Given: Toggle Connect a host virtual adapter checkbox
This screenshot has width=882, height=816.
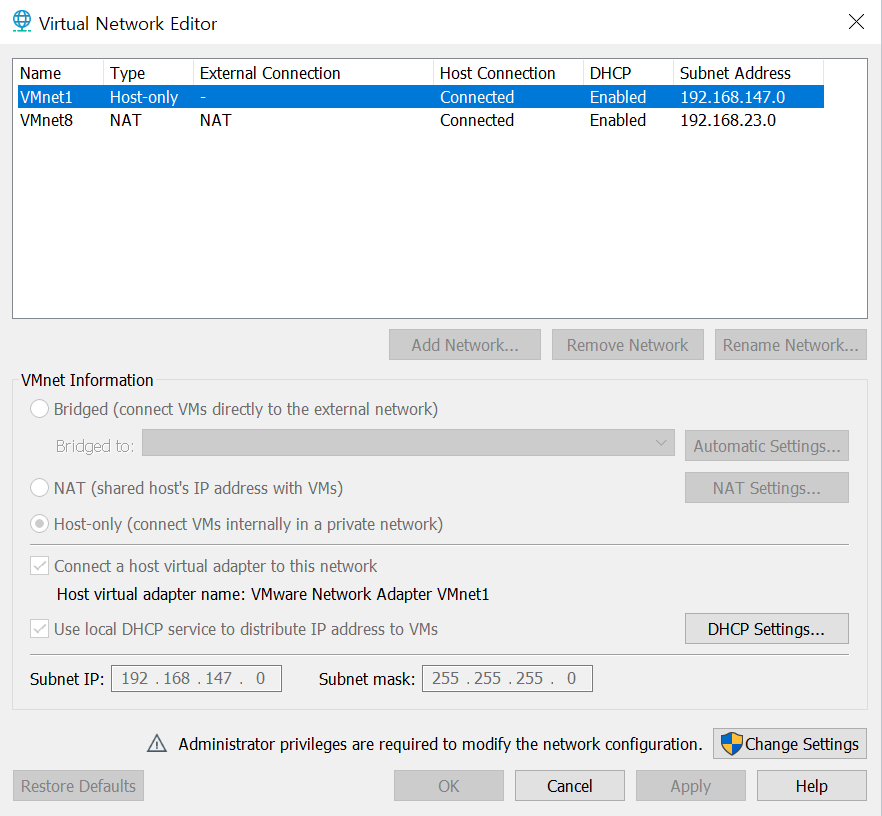Looking at the screenshot, I should 39,566.
